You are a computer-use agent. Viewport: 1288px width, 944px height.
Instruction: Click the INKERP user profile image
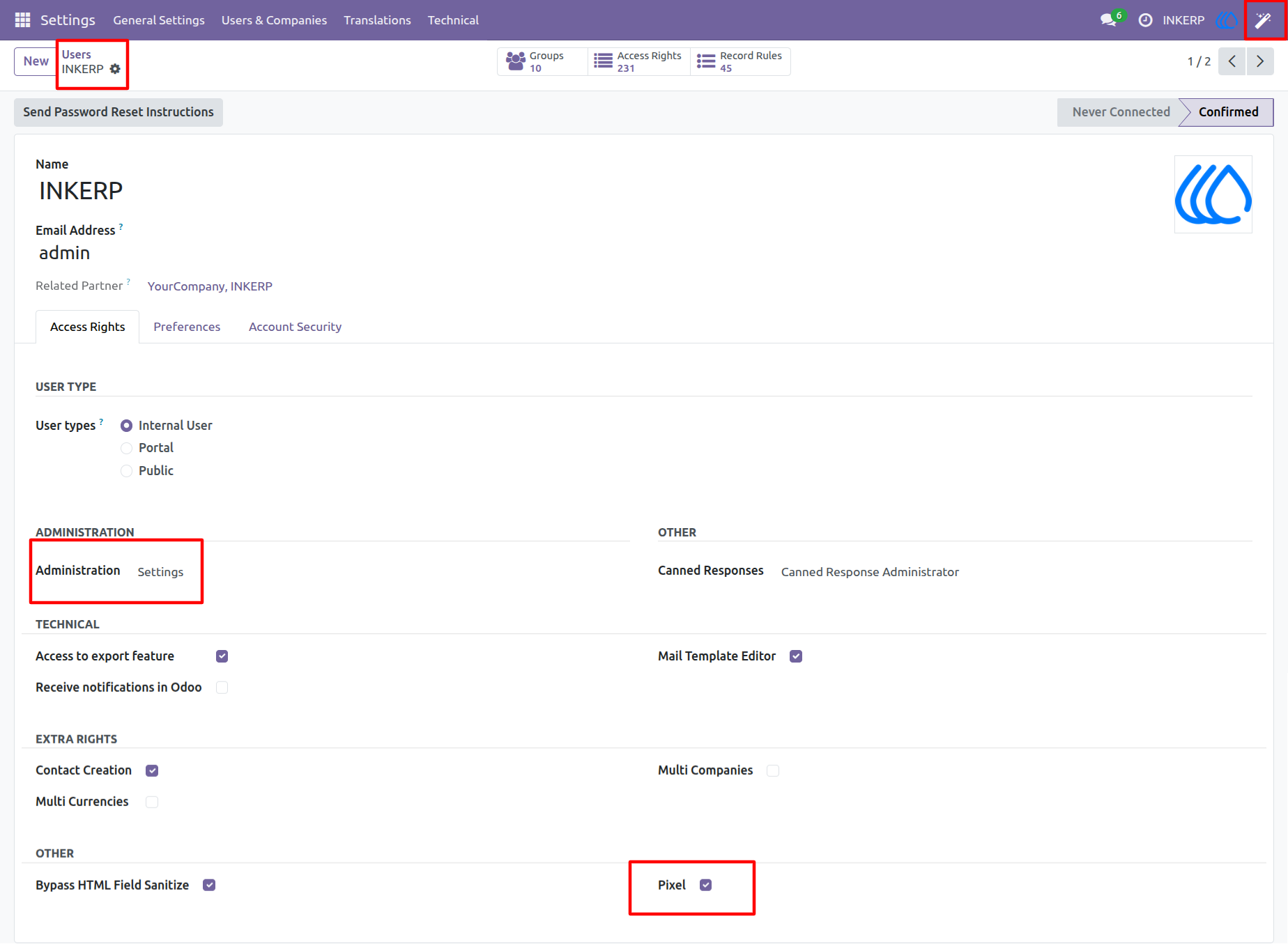tap(1213, 194)
